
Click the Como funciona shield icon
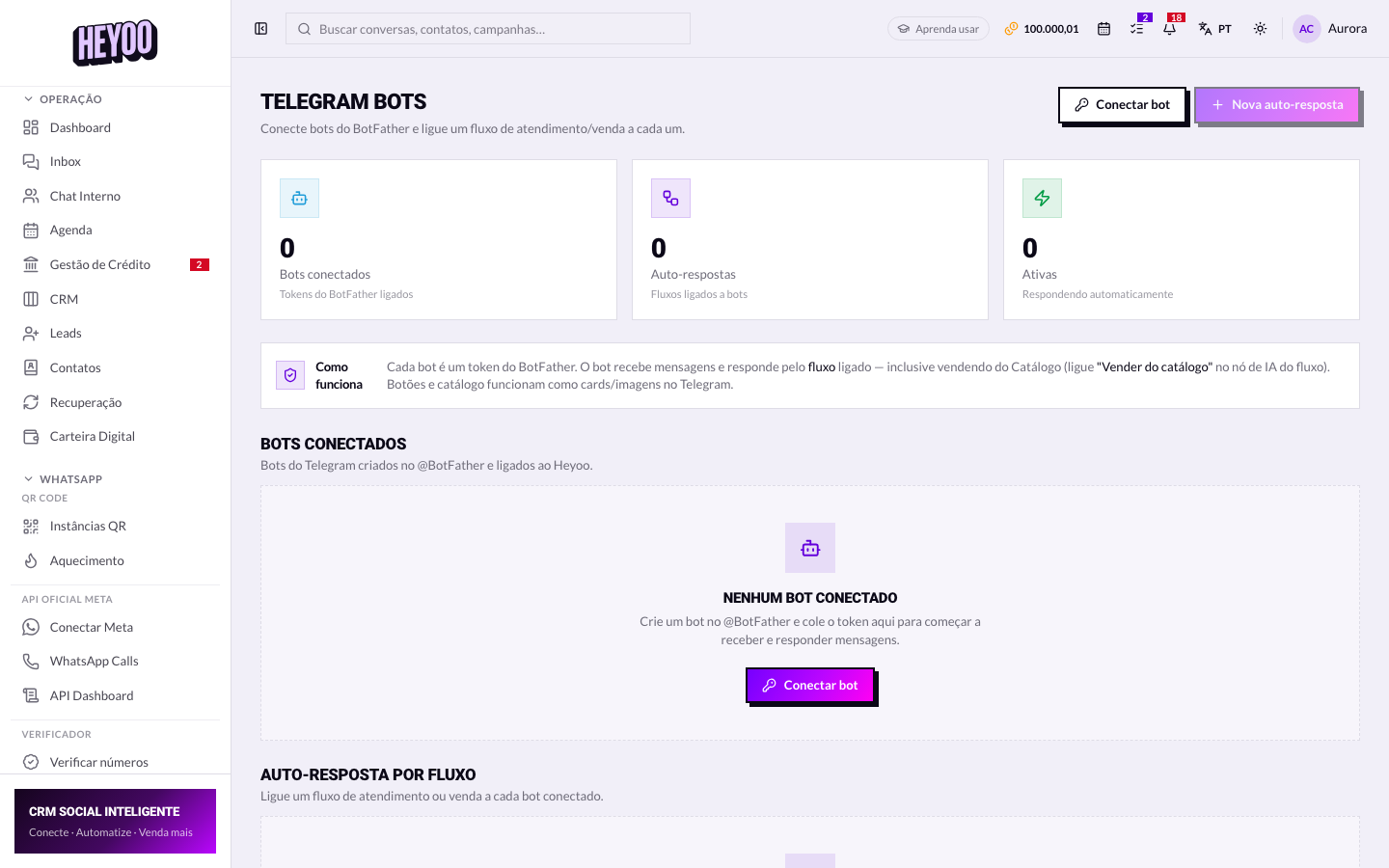[x=290, y=375]
